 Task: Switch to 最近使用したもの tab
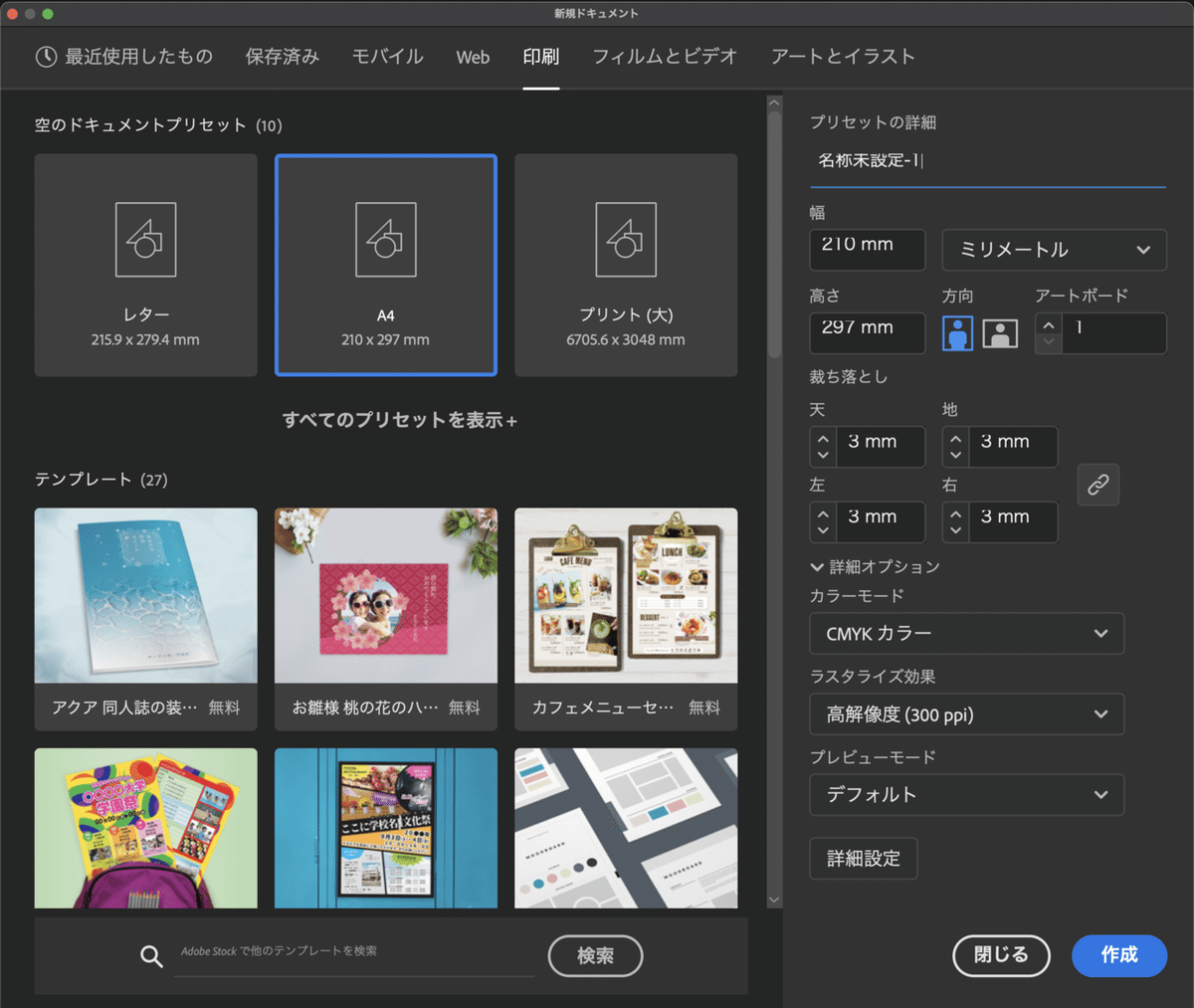[x=124, y=57]
